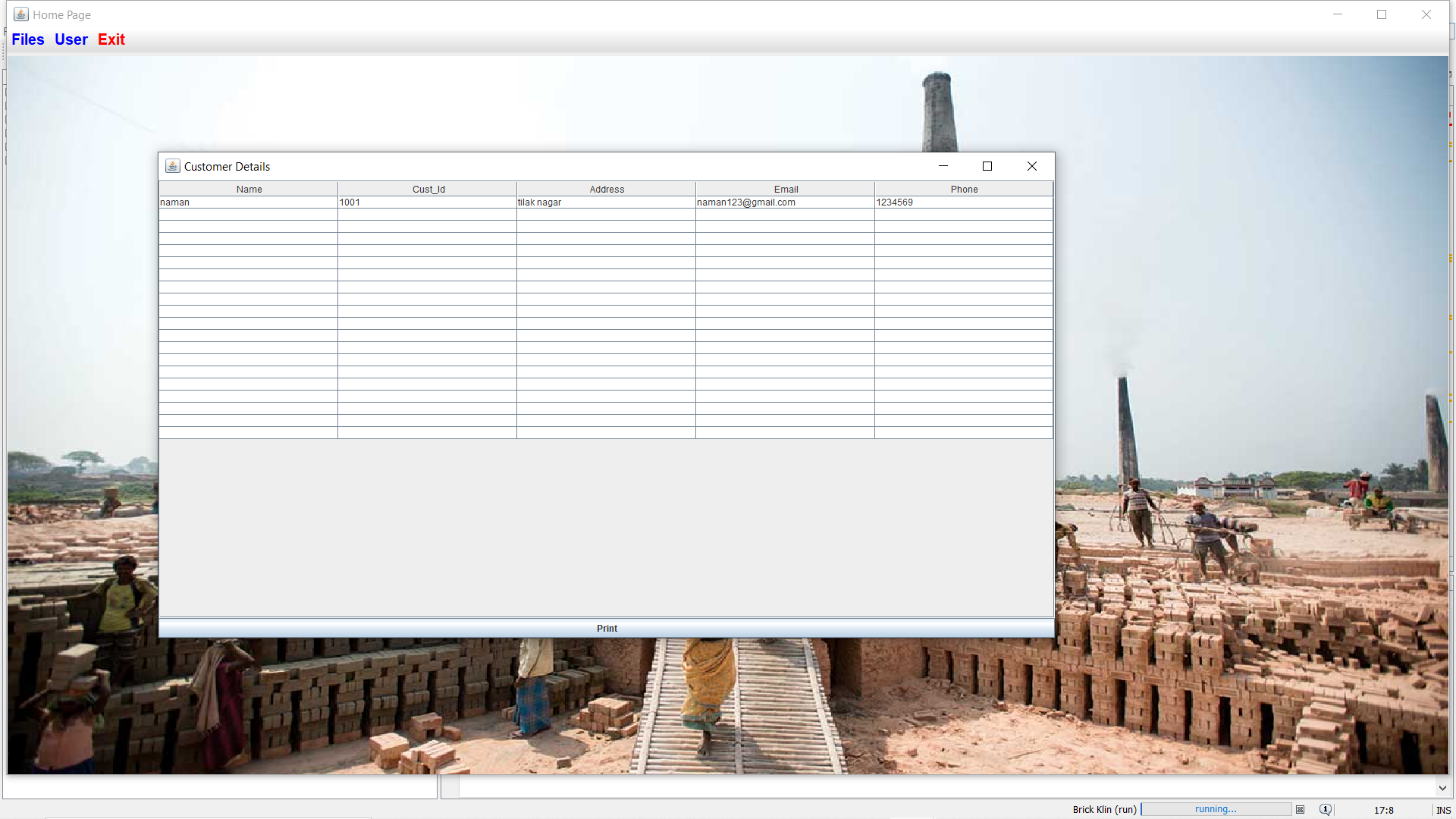Maximize the Customer Details window

(987, 166)
